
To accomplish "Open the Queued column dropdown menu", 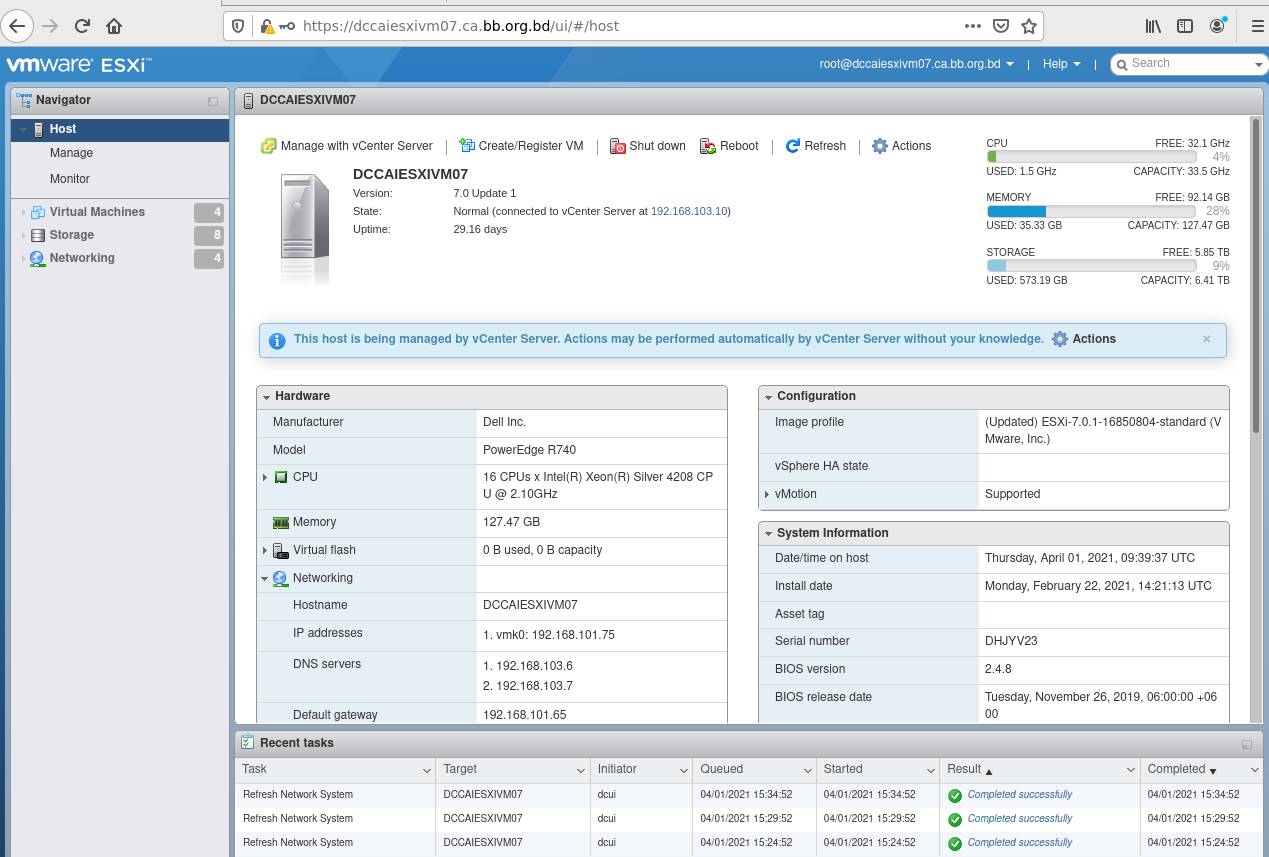I will coord(807,771).
